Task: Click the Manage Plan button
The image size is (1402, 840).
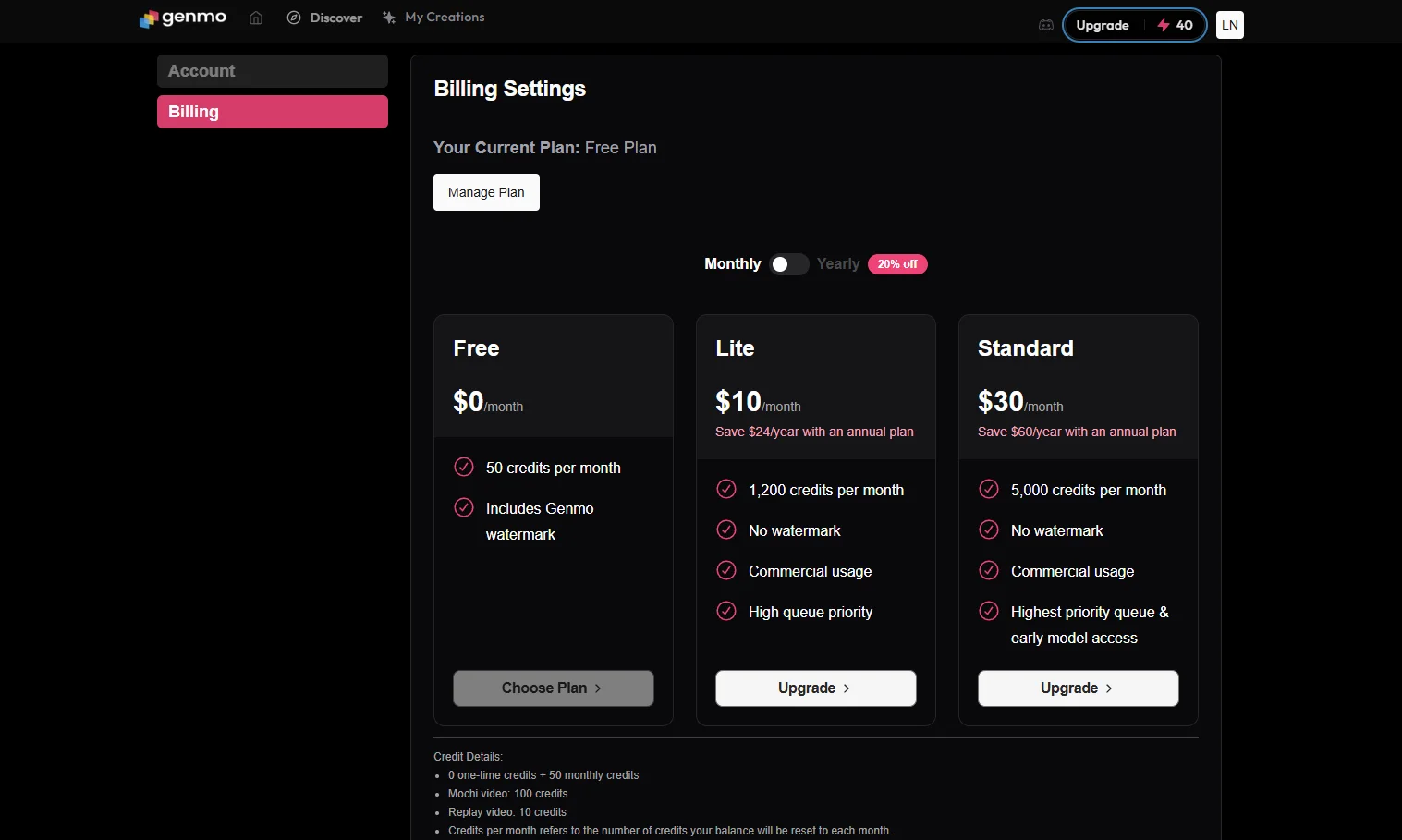Action: pyautogui.click(x=486, y=192)
